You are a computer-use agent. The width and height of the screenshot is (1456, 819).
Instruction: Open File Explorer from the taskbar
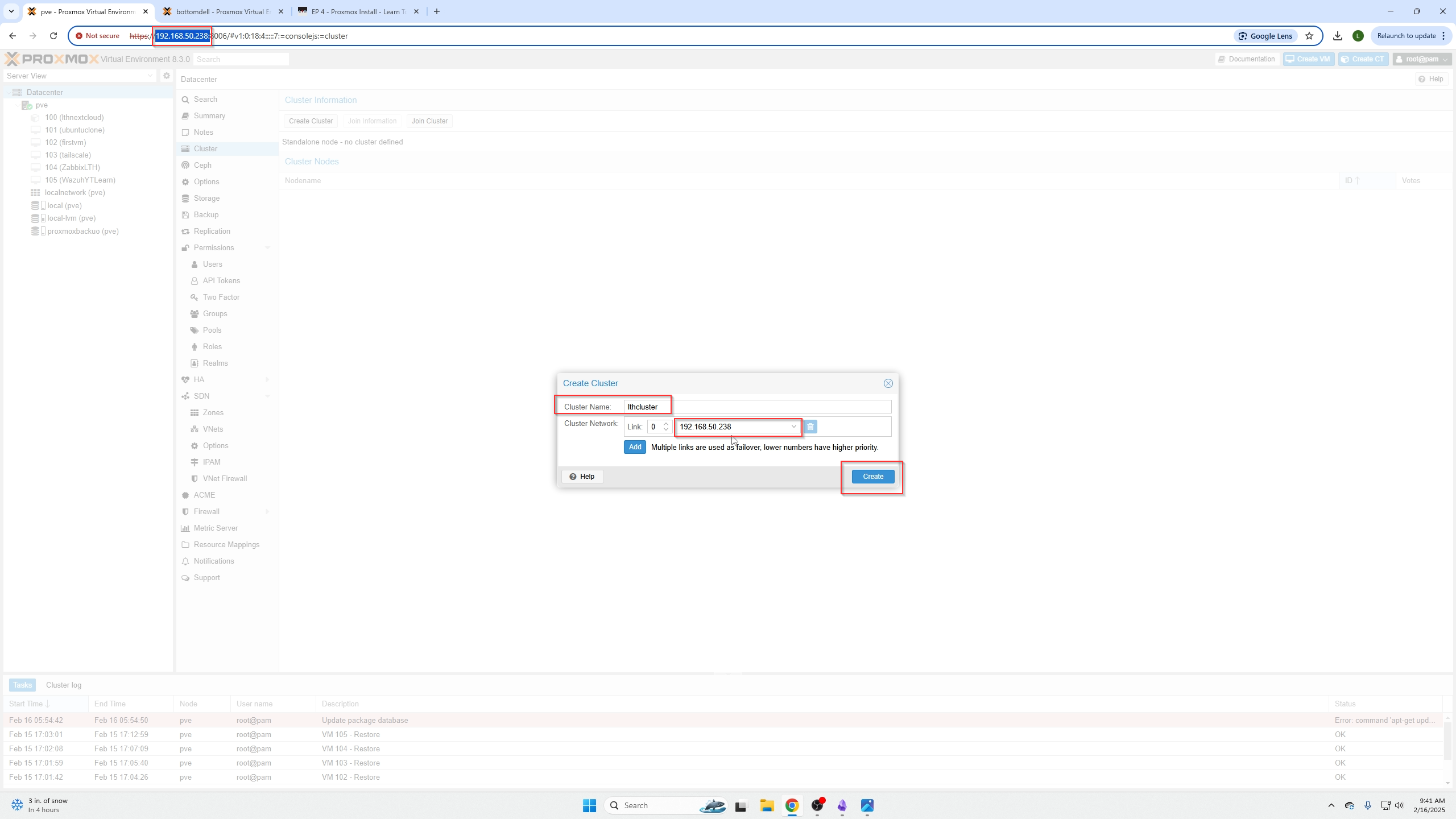coord(766,805)
